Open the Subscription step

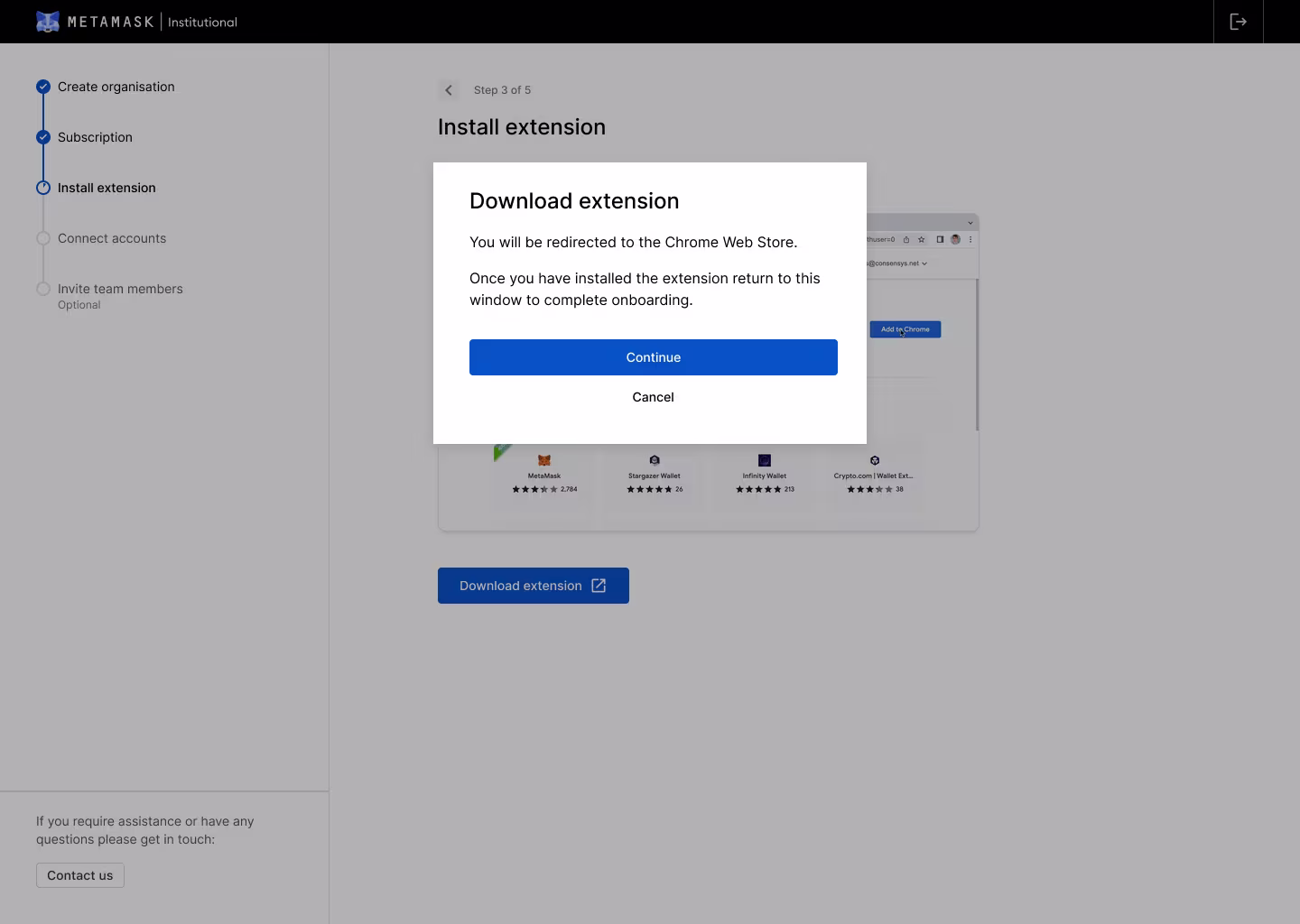pos(95,137)
